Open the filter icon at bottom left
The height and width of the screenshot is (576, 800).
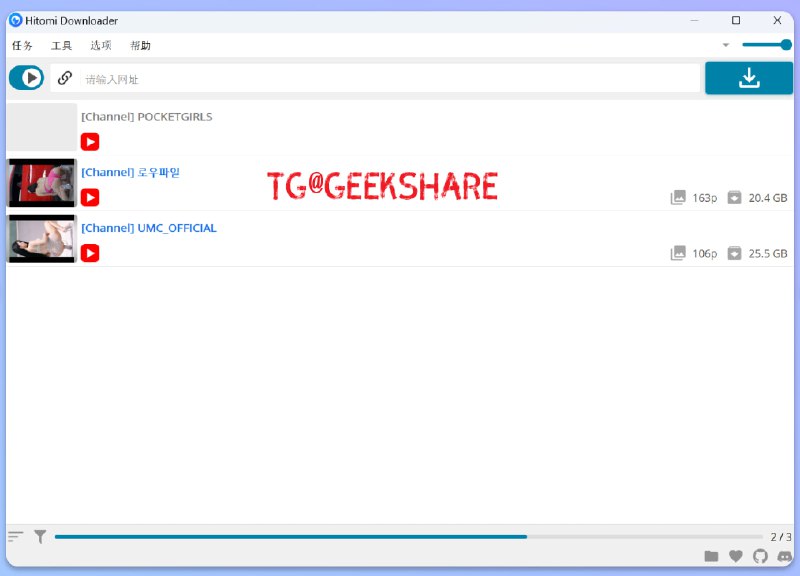[39, 536]
